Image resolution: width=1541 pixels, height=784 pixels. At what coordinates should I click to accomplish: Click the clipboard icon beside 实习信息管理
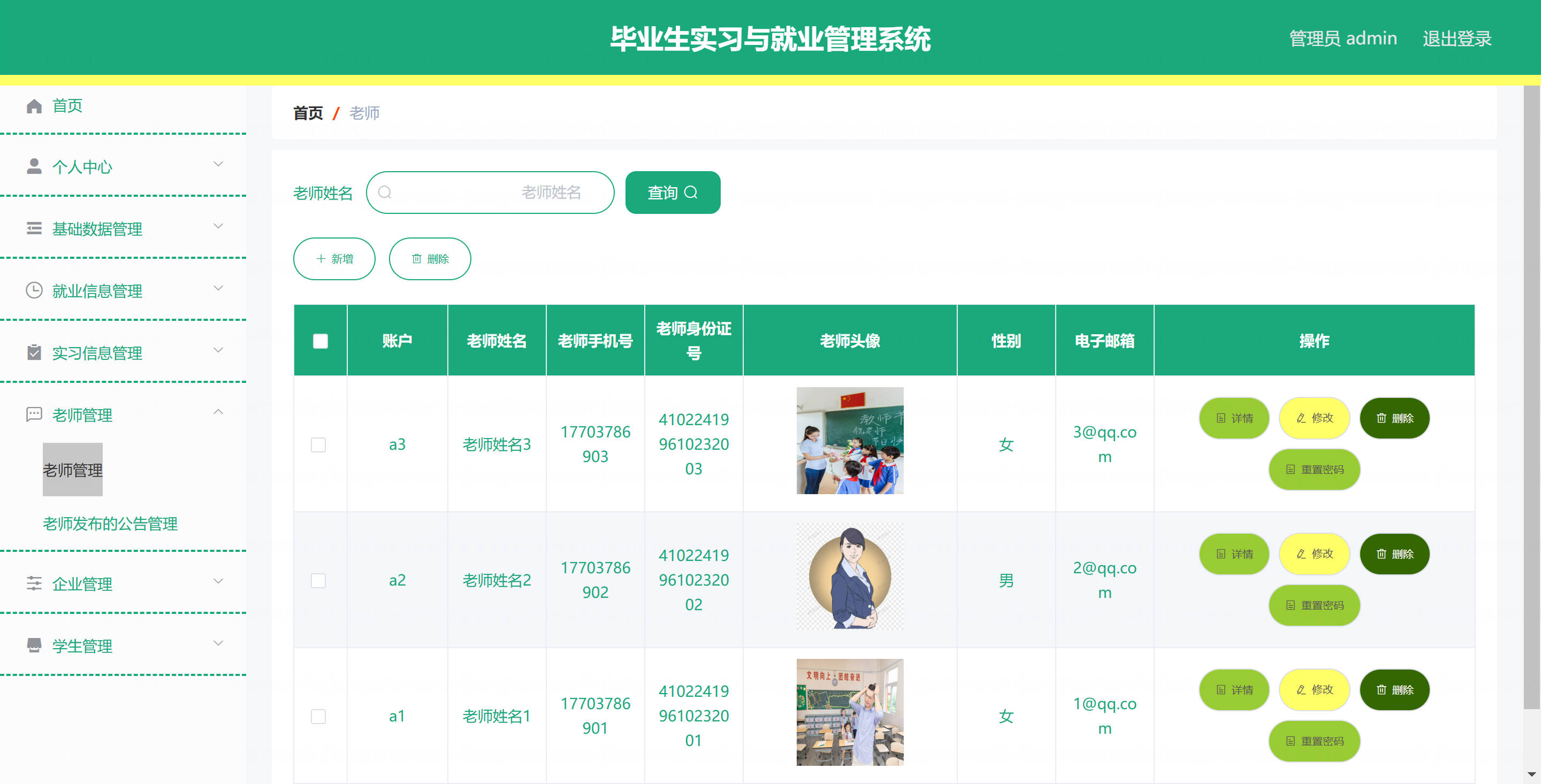34,353
